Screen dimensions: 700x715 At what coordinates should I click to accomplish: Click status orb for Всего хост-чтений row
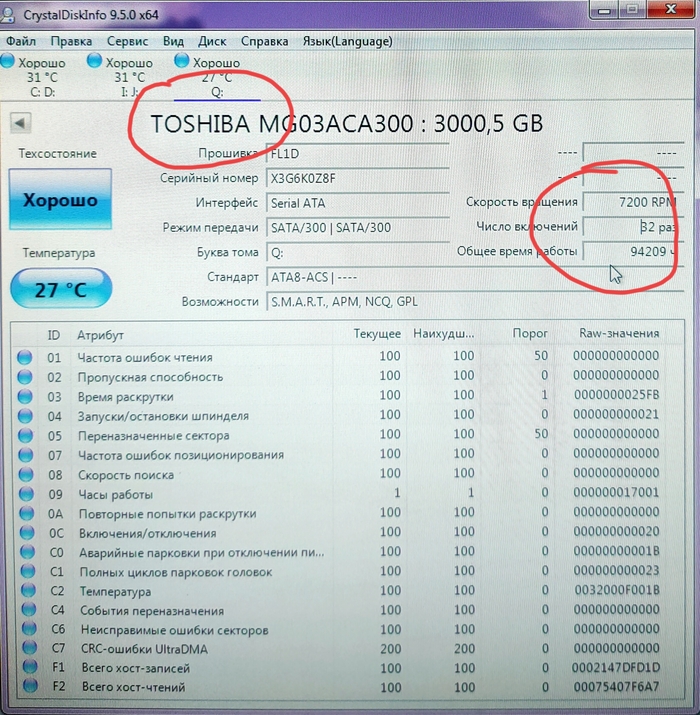pyautogui.click(x=25, y=688)
